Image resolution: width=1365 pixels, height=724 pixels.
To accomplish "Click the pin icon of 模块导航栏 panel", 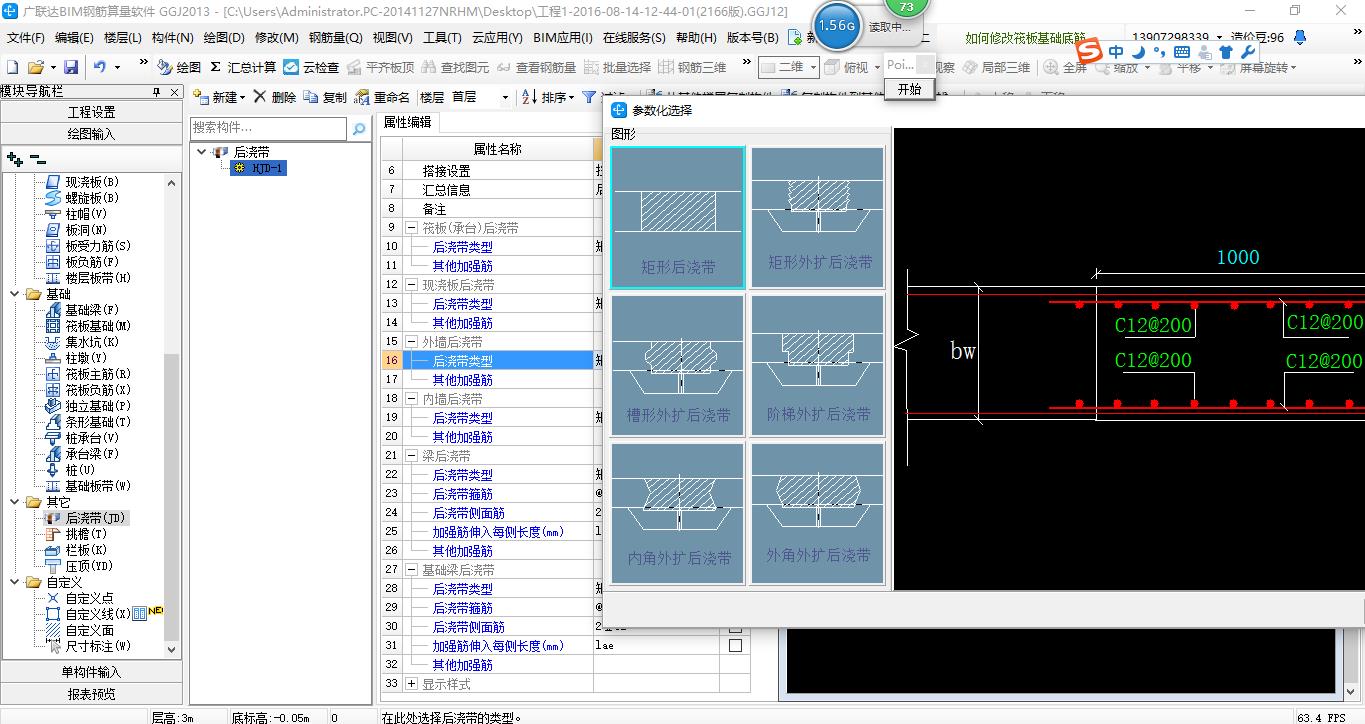I will 156,92.
